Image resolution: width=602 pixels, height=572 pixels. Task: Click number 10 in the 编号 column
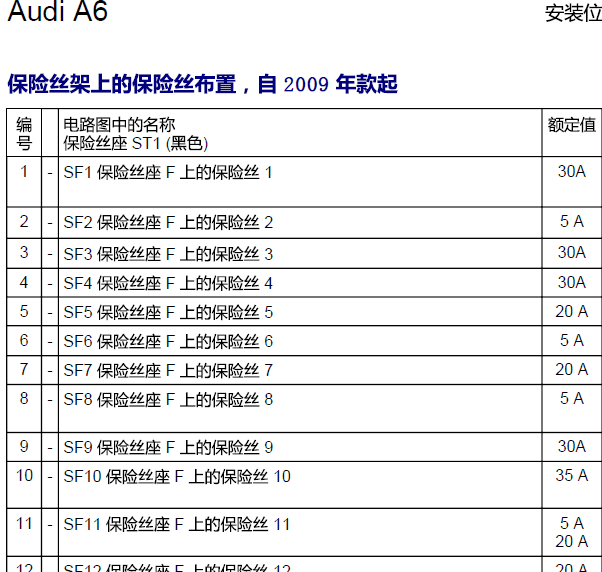click(24, 476)
